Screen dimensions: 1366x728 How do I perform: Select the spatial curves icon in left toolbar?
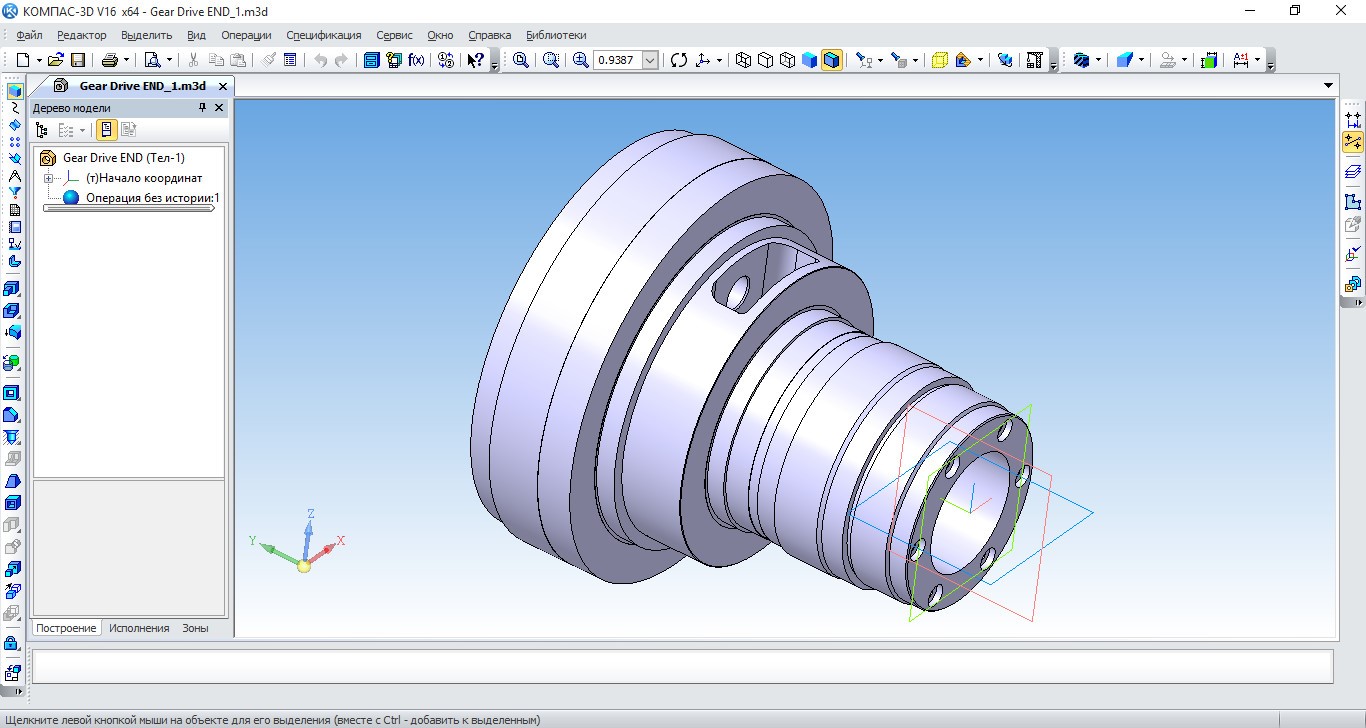(14, 107)
